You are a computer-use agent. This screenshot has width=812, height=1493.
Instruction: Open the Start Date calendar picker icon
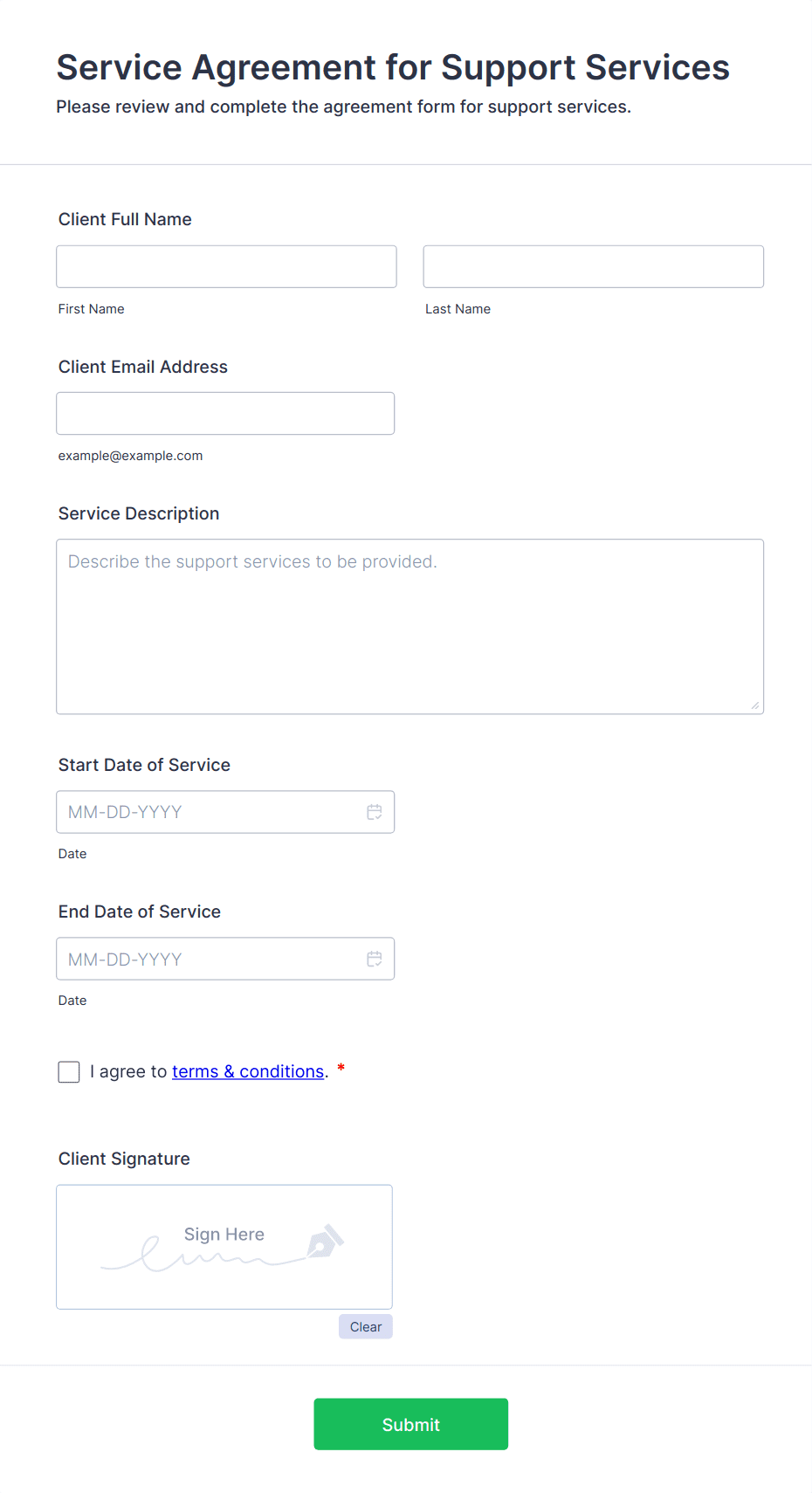coord(375,812)
